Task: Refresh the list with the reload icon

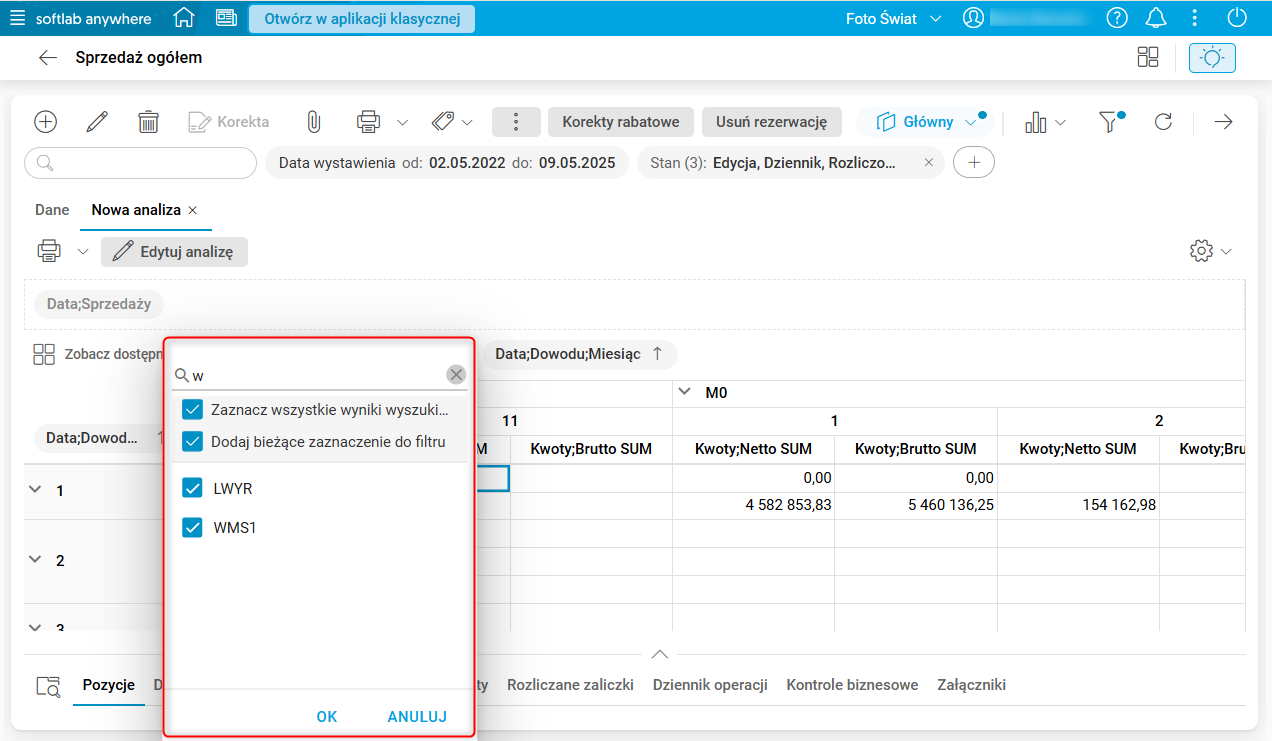Action: click(x=1163, y=122)
